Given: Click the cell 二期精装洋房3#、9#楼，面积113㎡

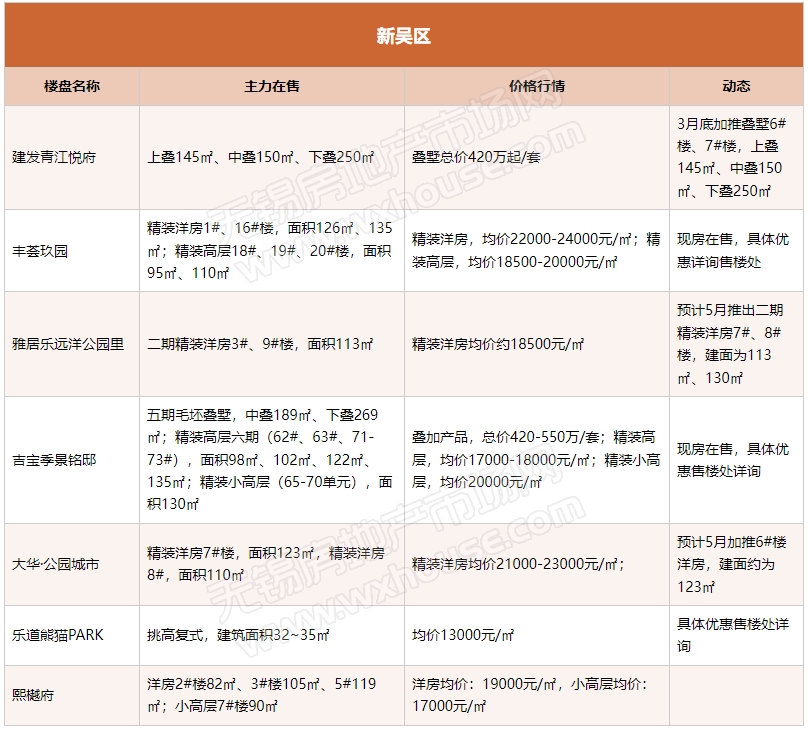Looking at the screenshot, I should pos(272,344).
